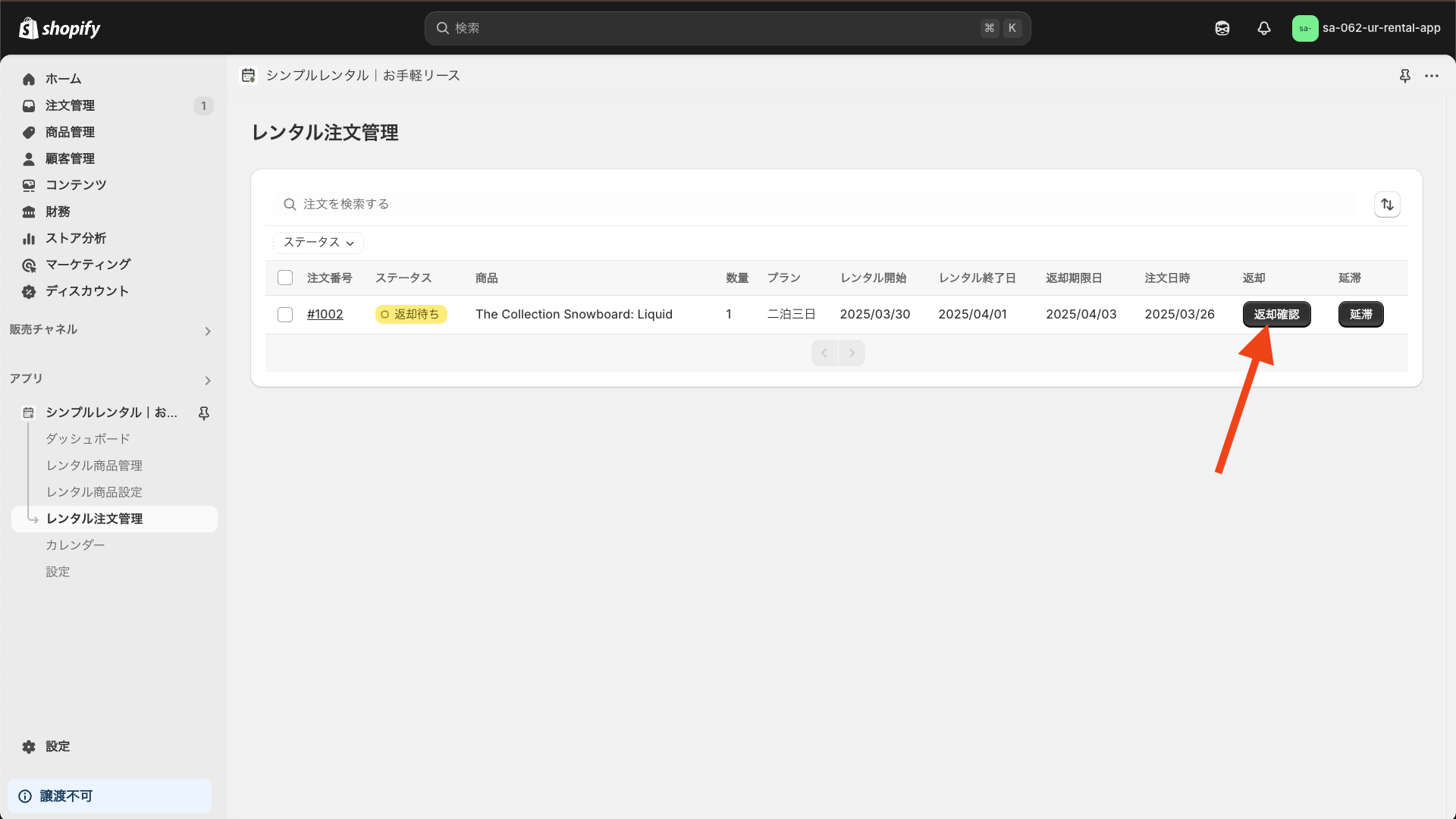Open カレンダー in the app submenu

75,545
